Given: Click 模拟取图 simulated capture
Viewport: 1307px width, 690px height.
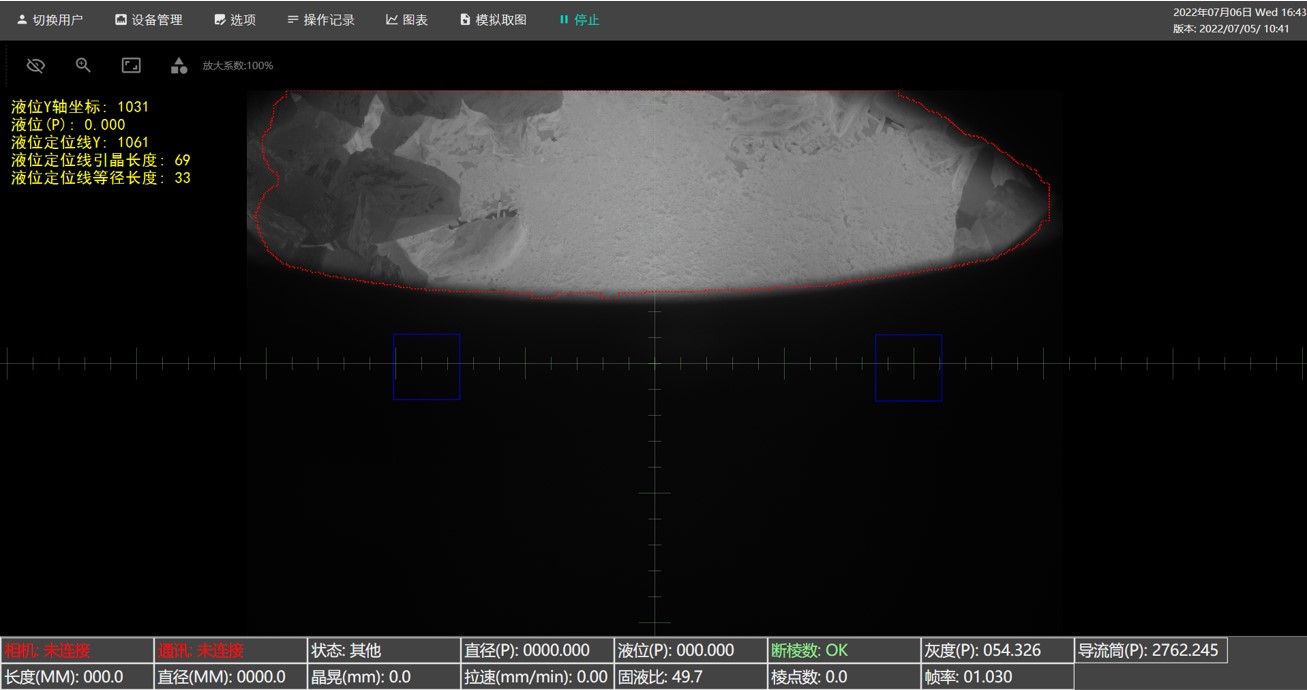Looking at the screenshot, I should tap(493, 20).
